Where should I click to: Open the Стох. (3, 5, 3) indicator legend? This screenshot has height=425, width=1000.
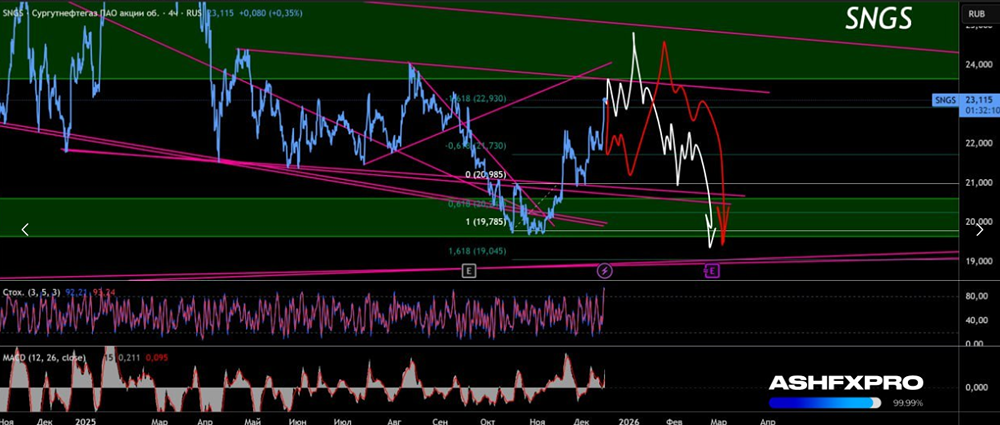[29, 292]
